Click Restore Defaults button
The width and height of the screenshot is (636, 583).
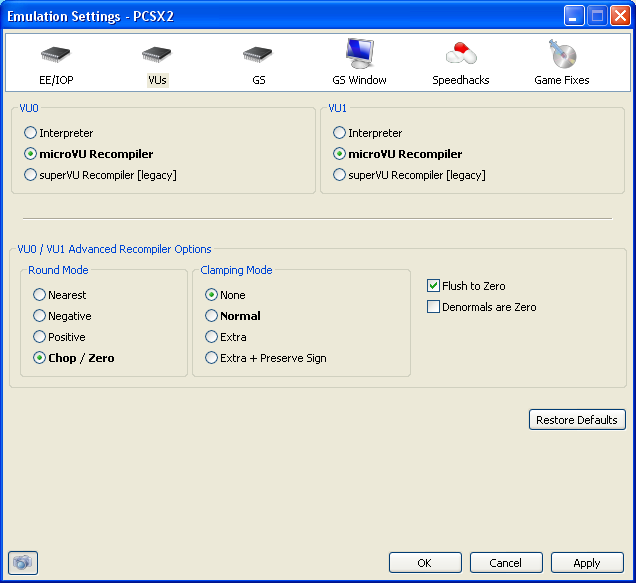click(x=577, y=420)
